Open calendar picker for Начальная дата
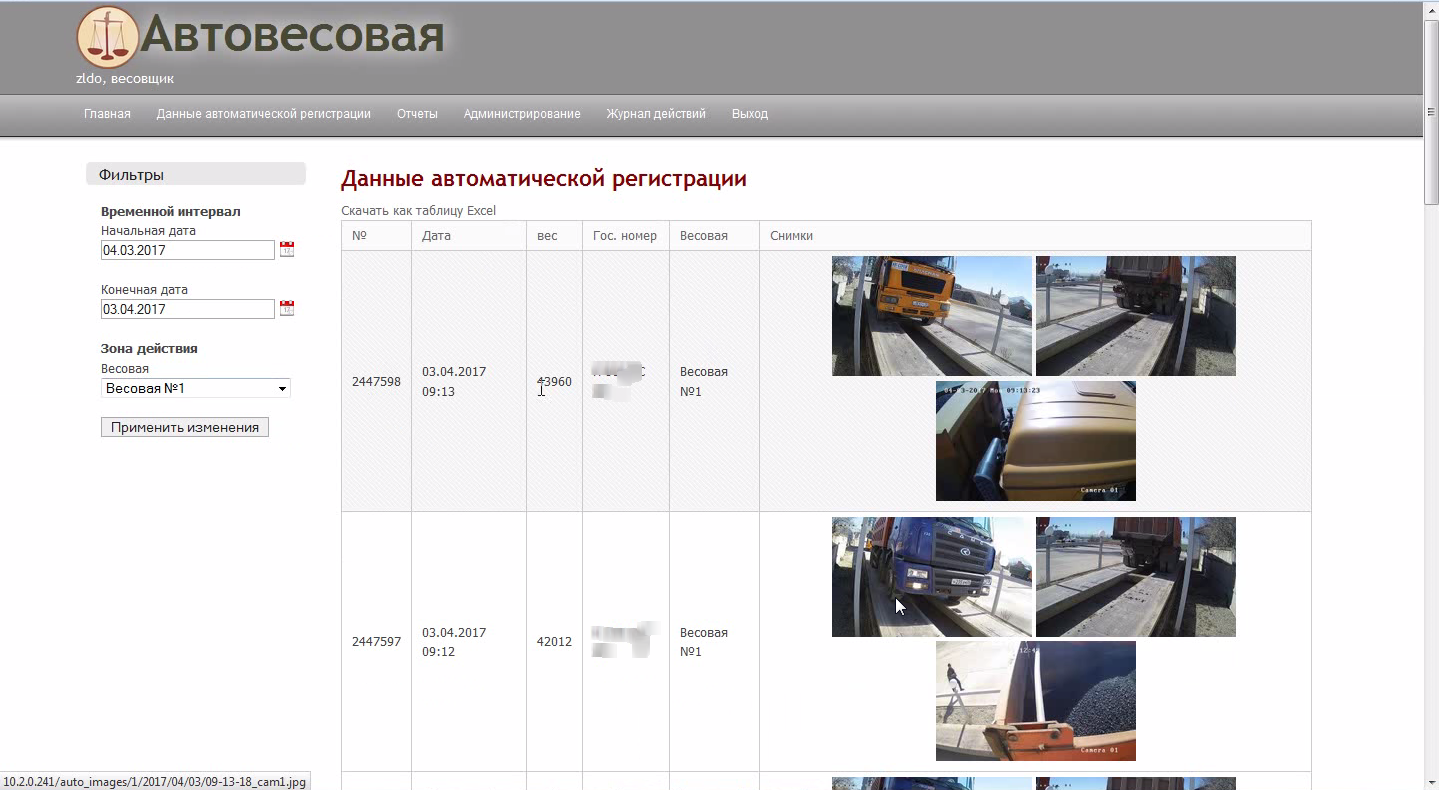This screenshot has width=1439, height=790. (x=287, y=250)
